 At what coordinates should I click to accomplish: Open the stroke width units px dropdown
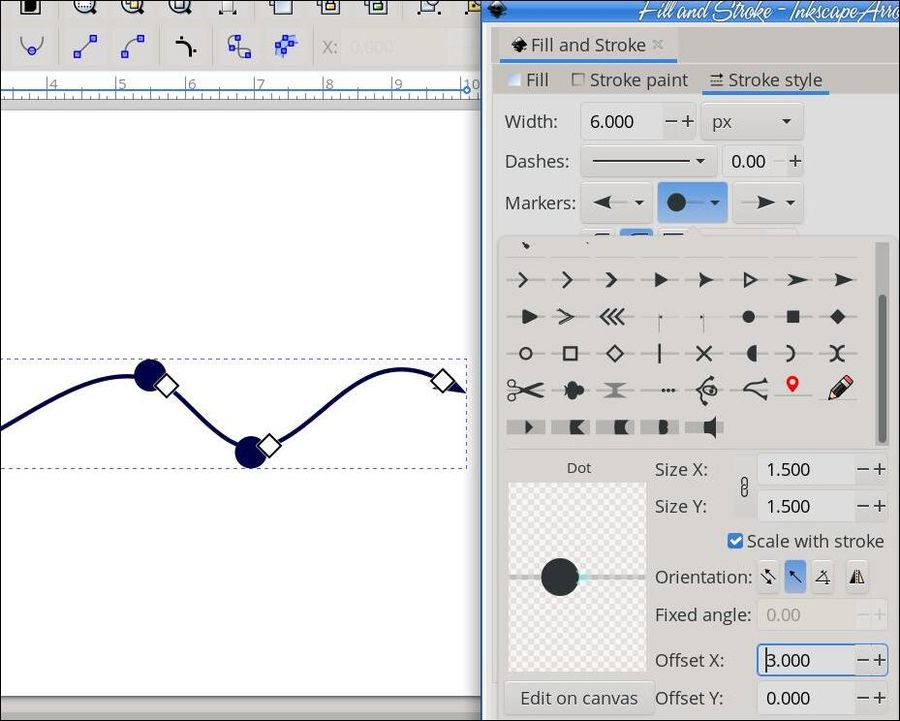coord(752,121)
